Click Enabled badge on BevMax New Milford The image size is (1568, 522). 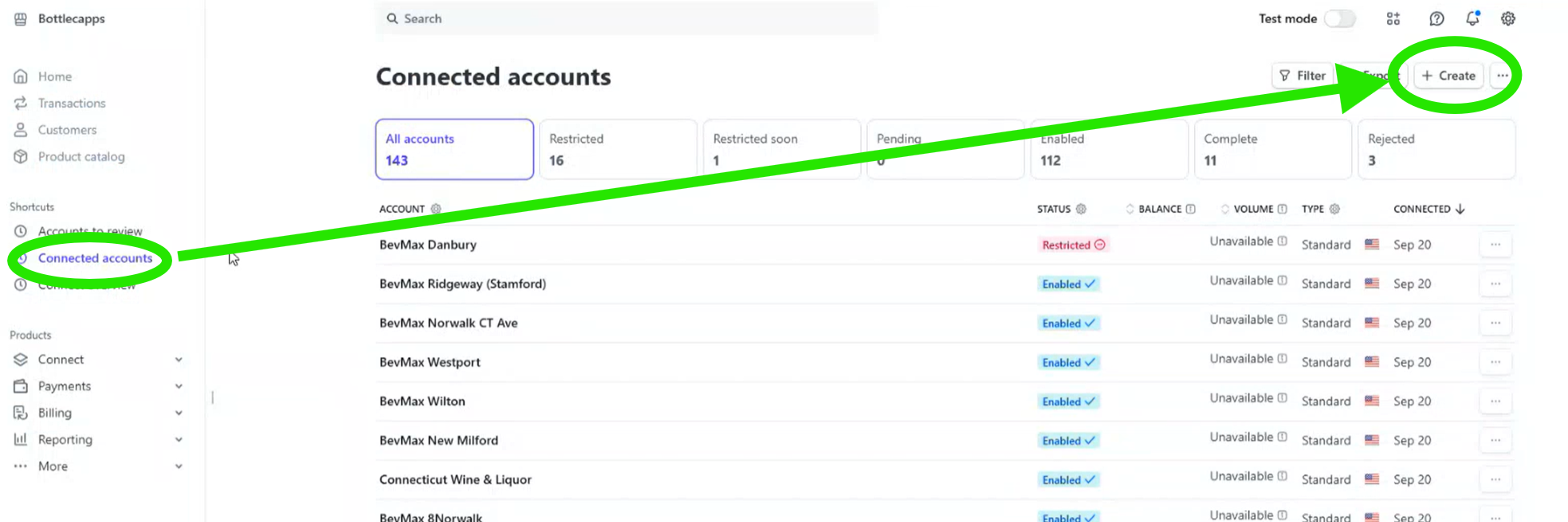(1068, 441)
